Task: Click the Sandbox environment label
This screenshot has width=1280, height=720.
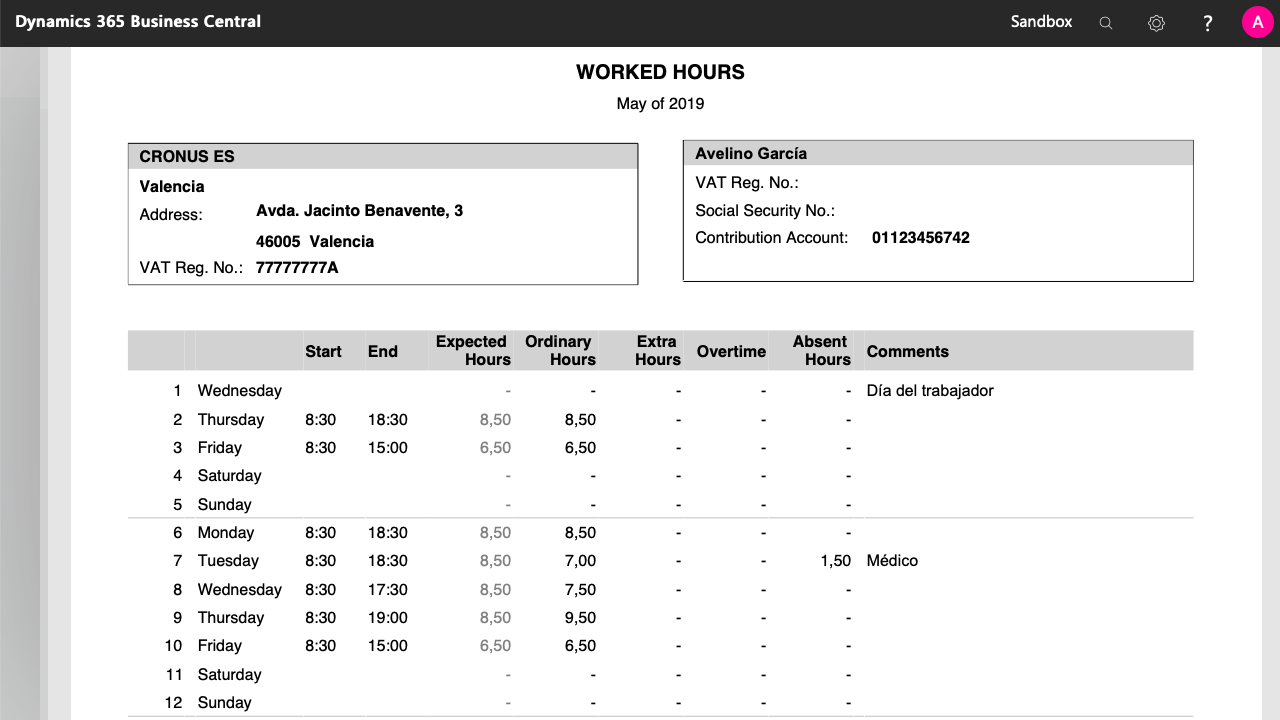Action: pyautogui.click(x=1041, y=21)
